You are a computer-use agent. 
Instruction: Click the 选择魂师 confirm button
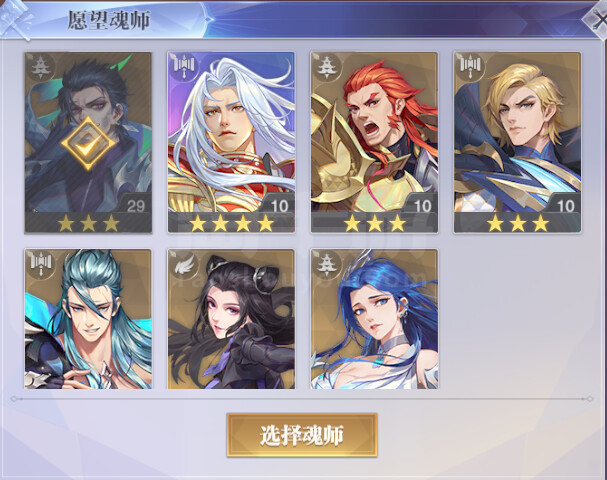(x=302, y=435)
